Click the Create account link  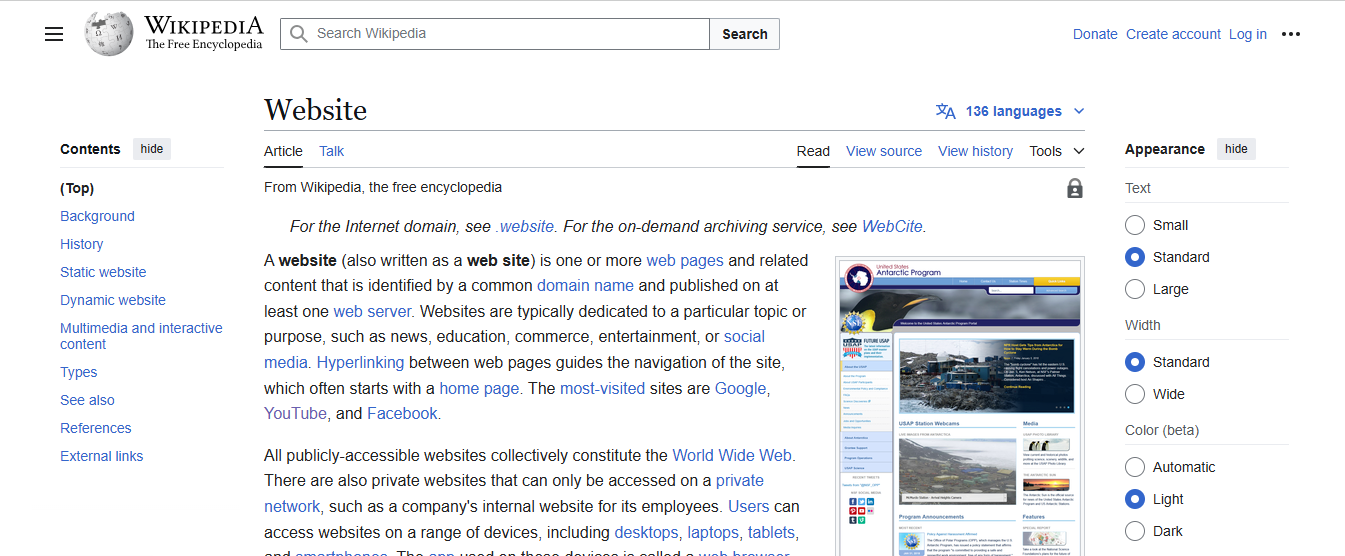1173,34
